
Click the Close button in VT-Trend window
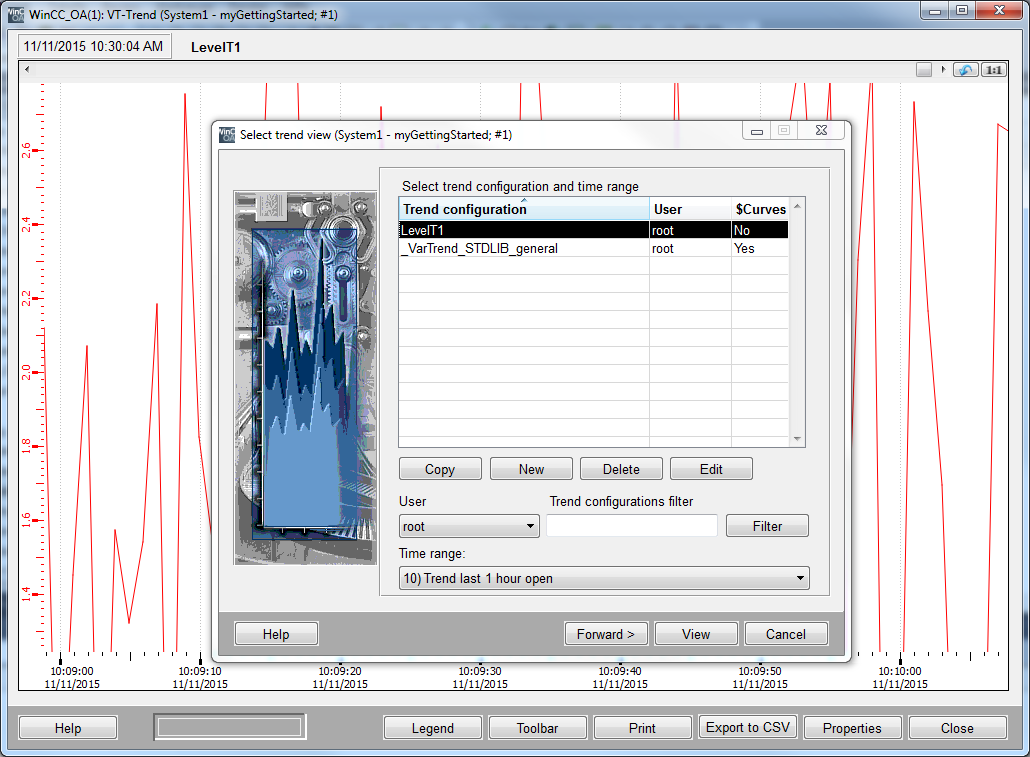pos(957,727)
